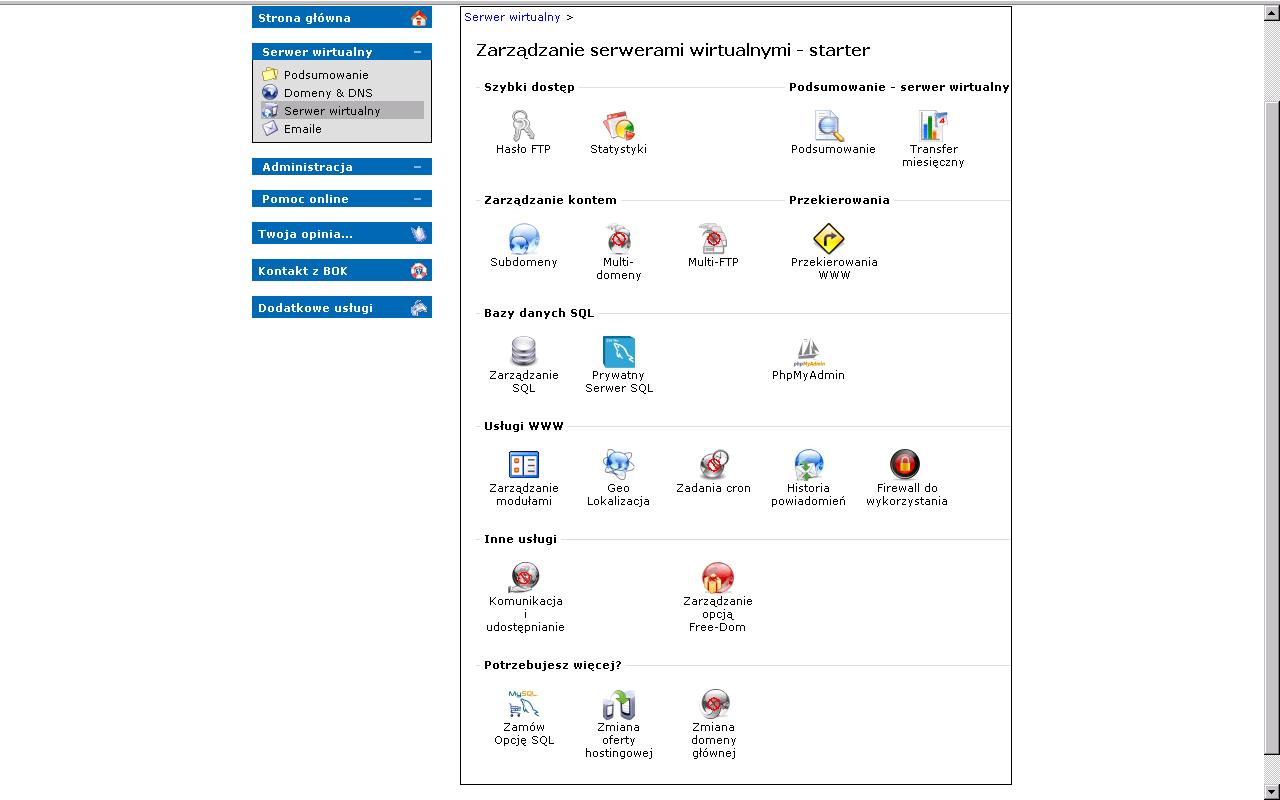
Task: Select Domeny & DNS in sidebar
Action: point(327,93)
